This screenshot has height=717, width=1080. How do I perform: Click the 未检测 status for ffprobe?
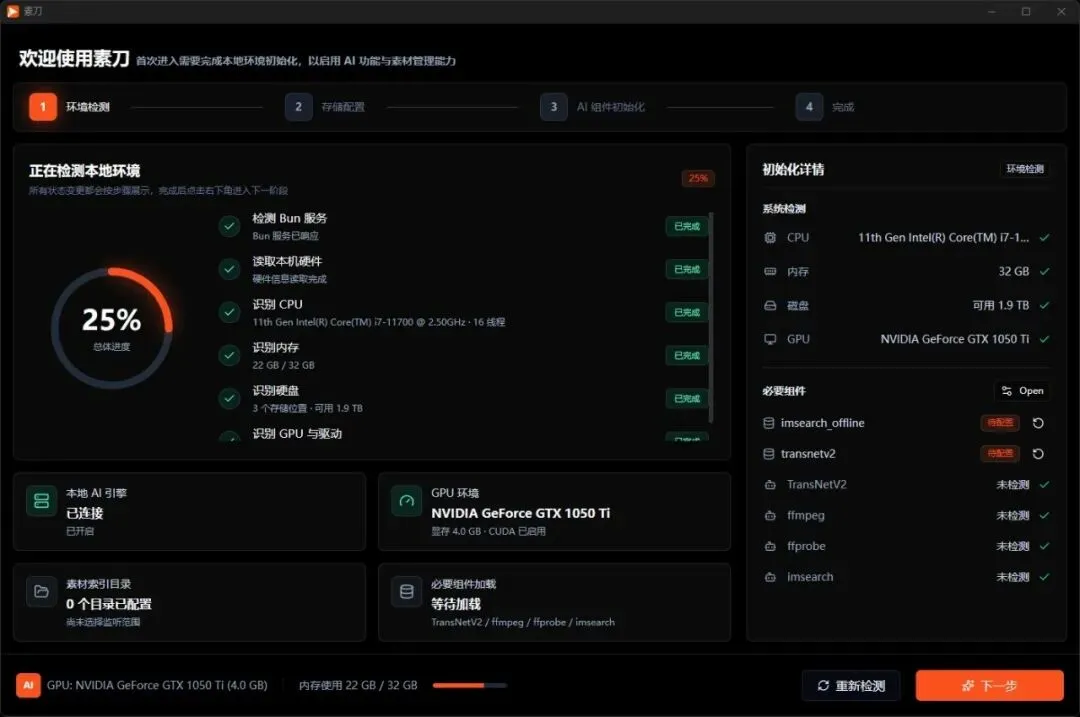(x=1012, y=546)
